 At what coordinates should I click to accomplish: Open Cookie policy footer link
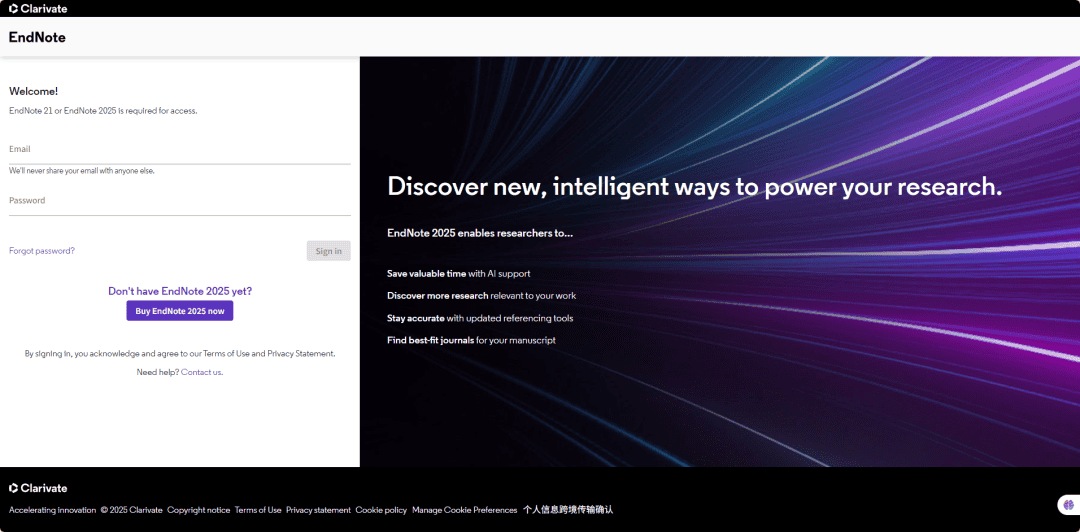pos(381,510)
